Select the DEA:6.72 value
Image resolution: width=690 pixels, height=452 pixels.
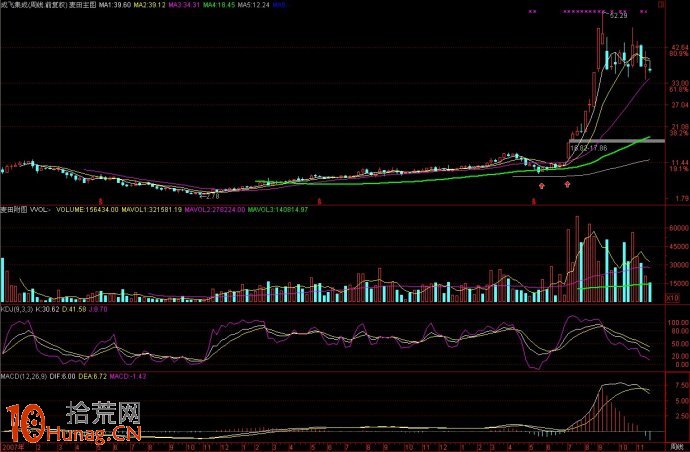(x=92, y=377)
